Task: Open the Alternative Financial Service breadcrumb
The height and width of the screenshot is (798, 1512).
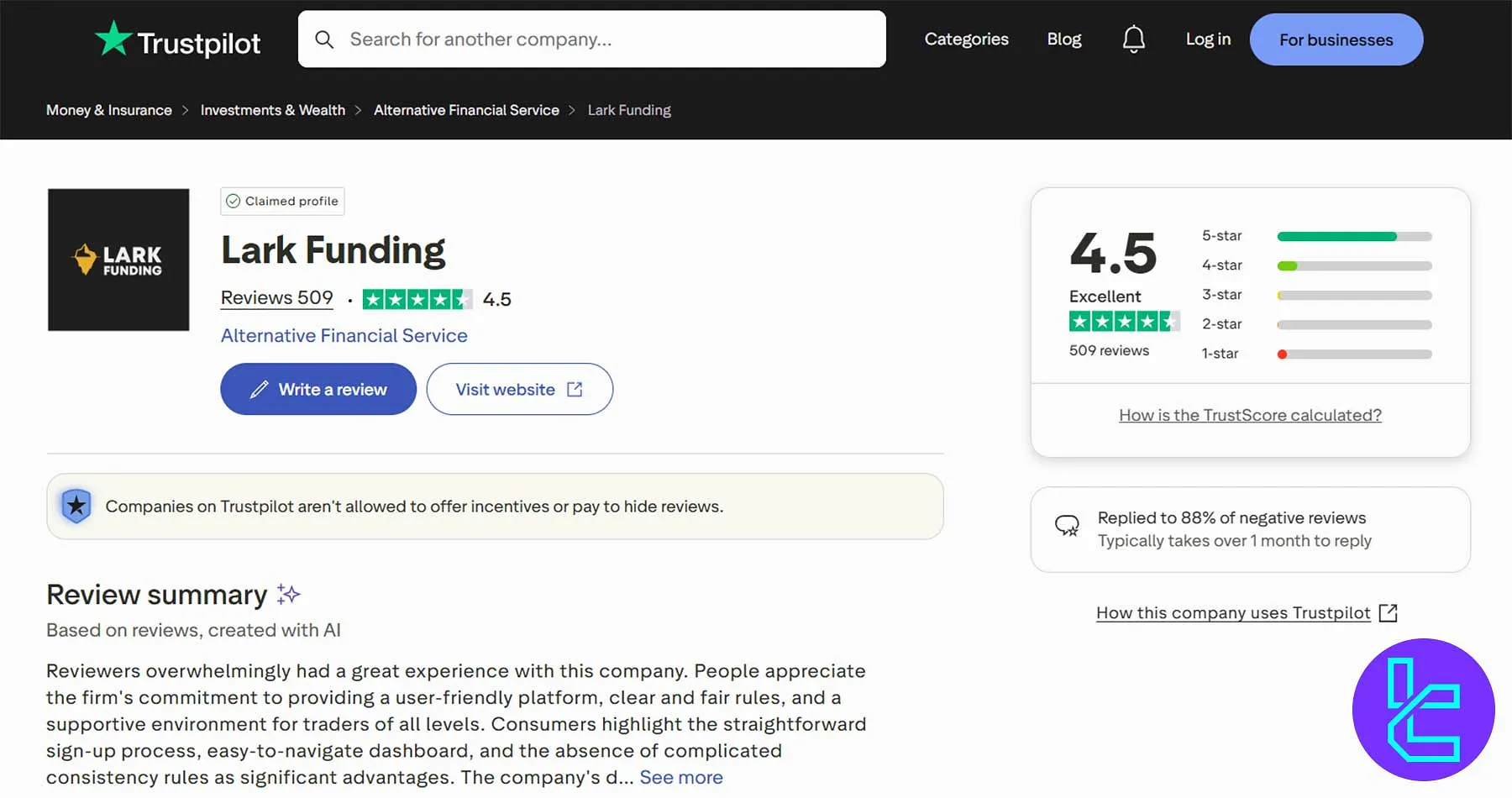Action: 466,110
